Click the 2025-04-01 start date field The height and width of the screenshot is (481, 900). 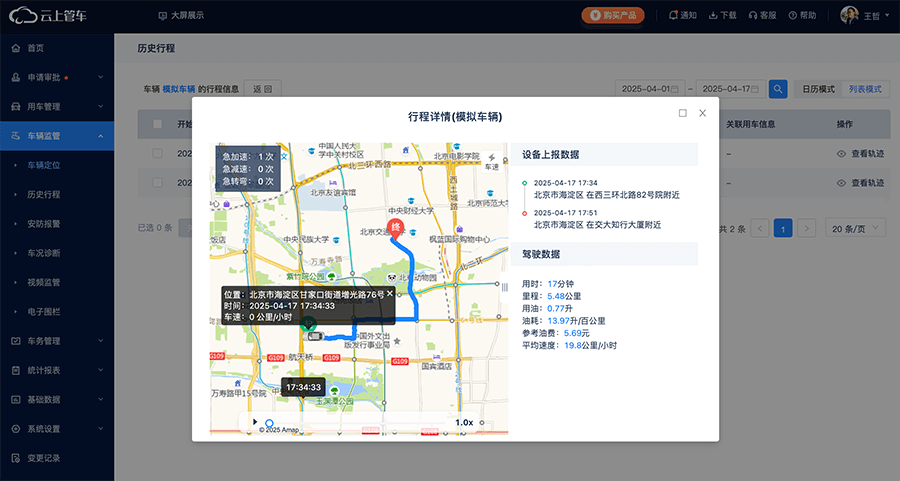click(650, 89)
